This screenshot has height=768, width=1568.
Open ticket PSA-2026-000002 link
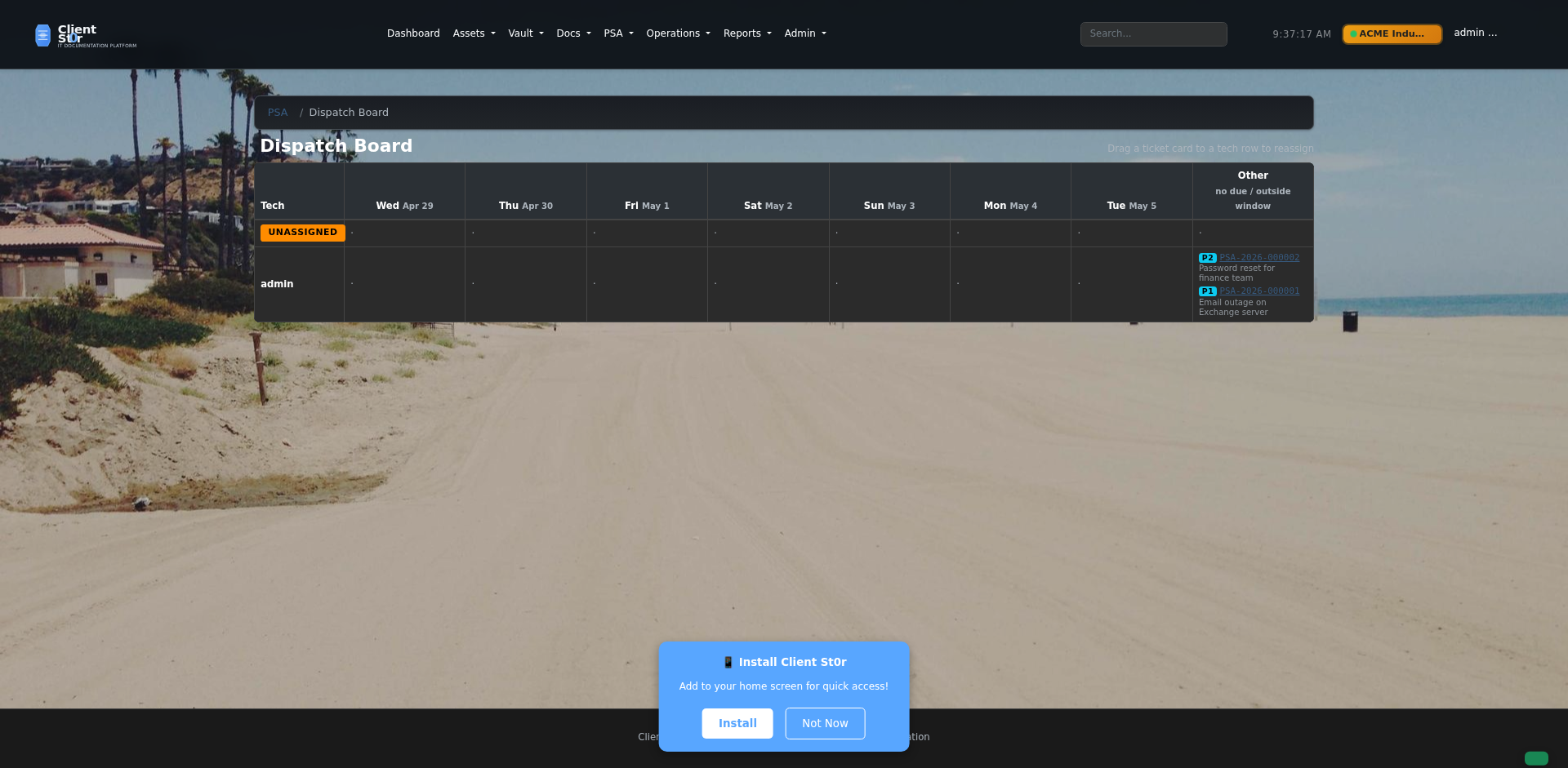(x=1259, y=258)
